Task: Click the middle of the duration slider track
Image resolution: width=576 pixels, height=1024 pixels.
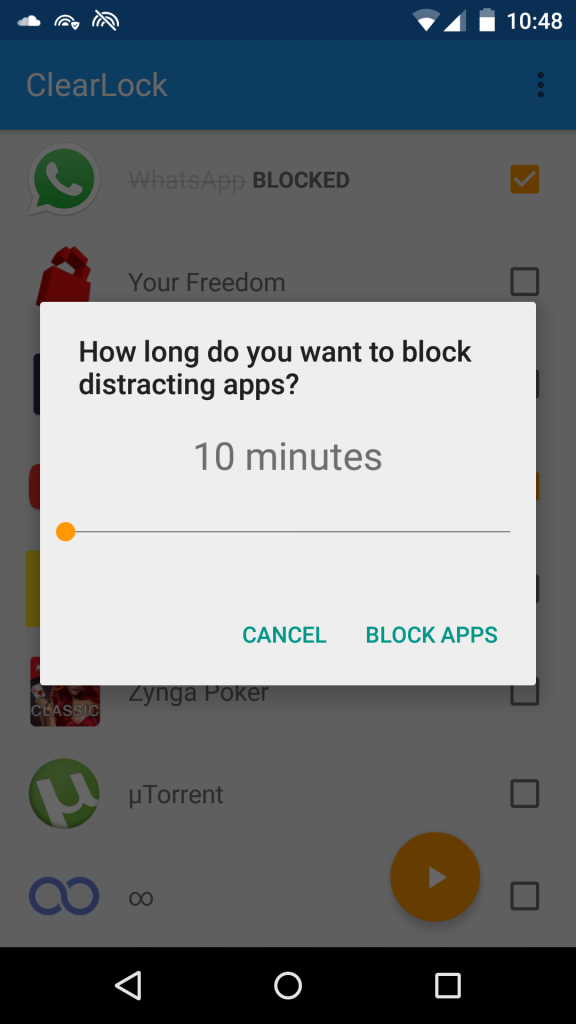Action: click(288, 532)
